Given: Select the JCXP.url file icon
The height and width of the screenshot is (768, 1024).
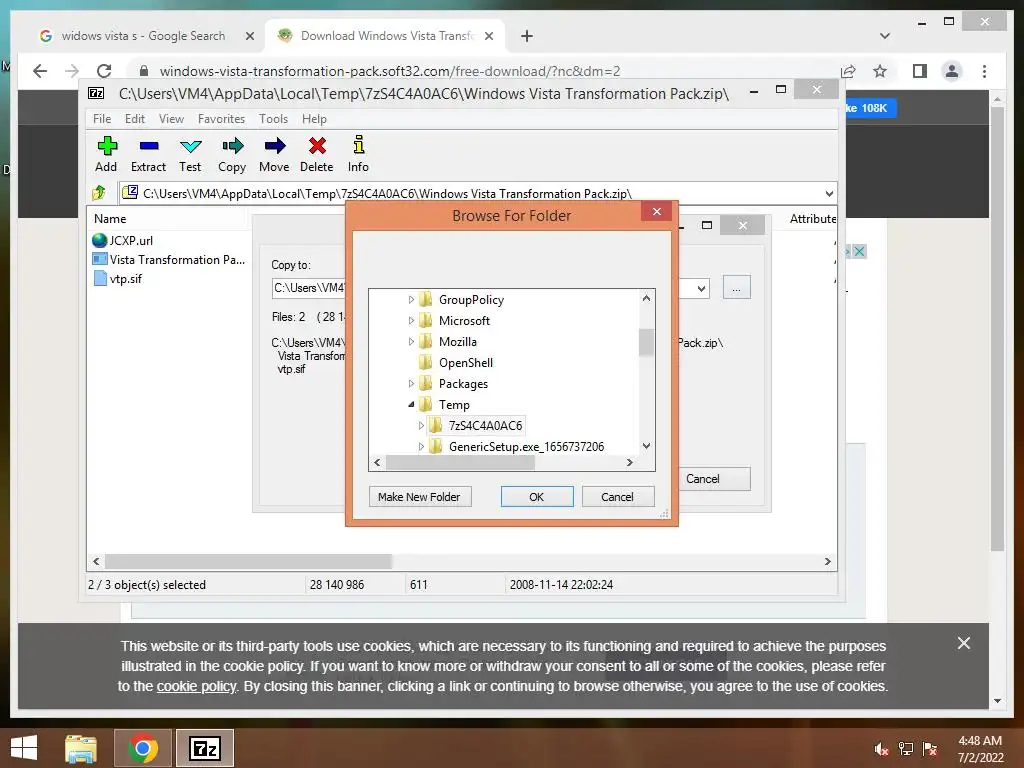Looking at the screenshot, I should pyautogui.click(x=99, y=240).
